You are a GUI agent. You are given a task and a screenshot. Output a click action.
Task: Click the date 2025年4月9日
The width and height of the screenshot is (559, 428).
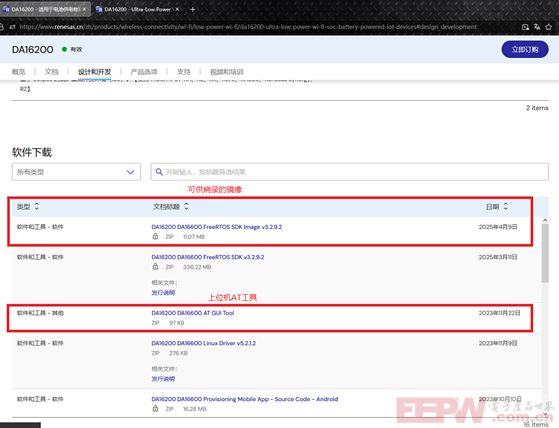(x=498, y=227)
